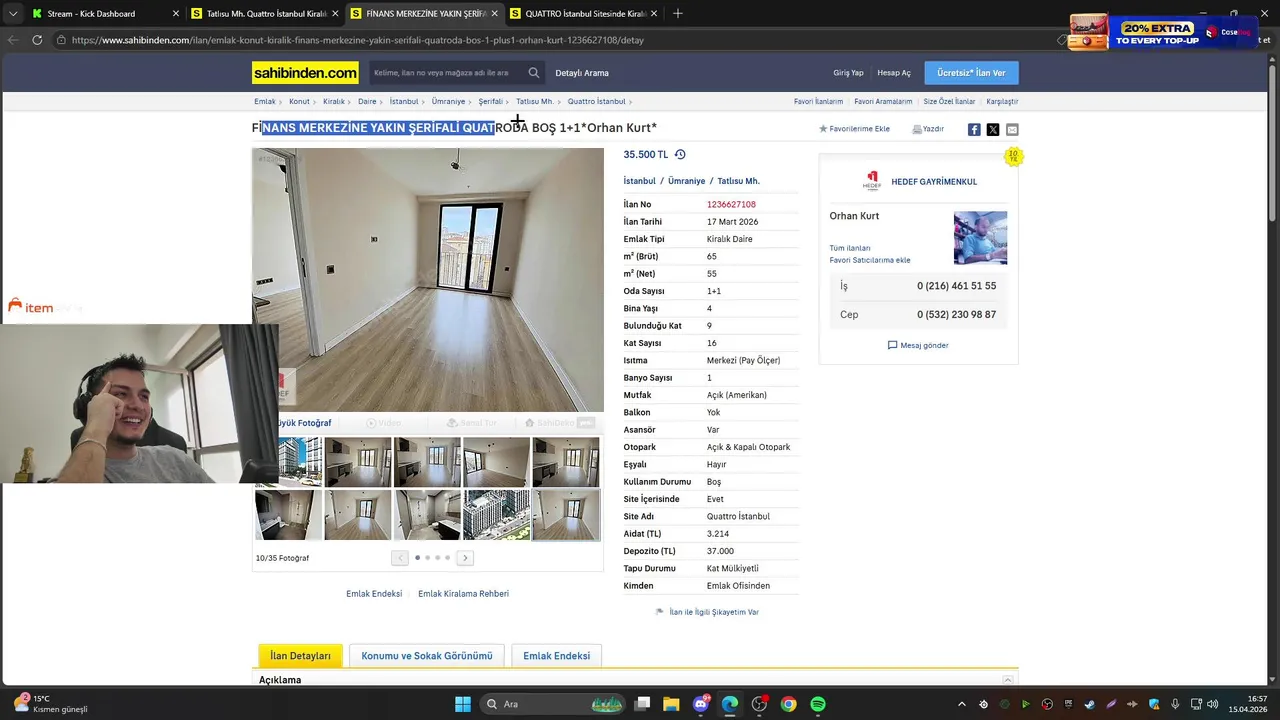Click Quattro İstanbul in the breadcrumb
Viewport: 1280px width, 720px height.
tap(596, 102)
